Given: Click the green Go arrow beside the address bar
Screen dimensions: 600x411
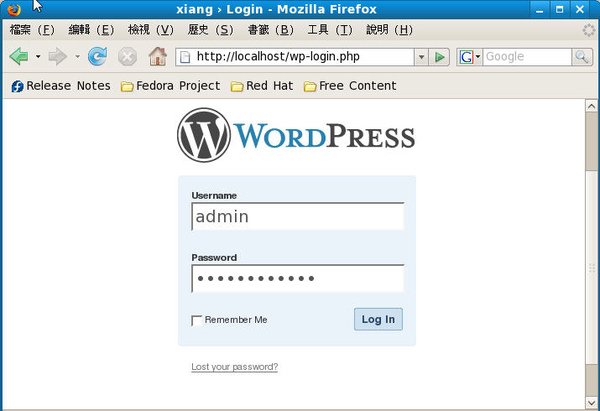Looking at the screenshot, I should coord(439,57).
